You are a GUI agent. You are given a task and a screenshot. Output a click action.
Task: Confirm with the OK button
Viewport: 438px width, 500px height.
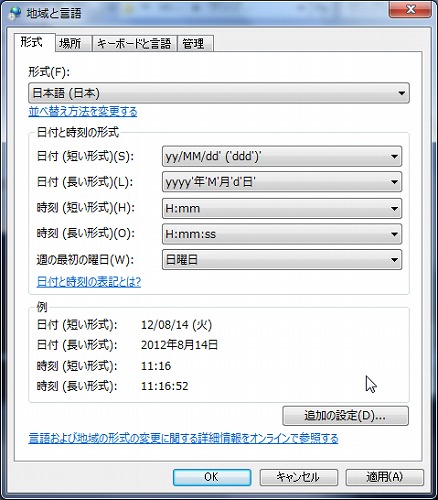(x=212, y=477)
